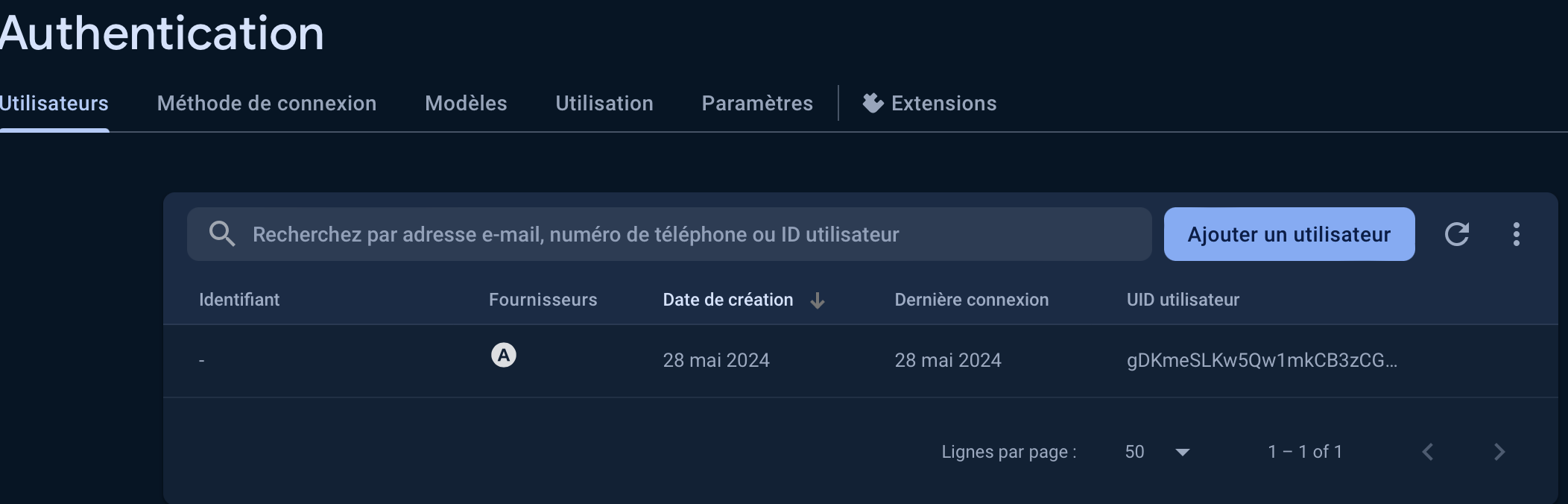Select the Utilisateurs tab
The height and width of the screenshot is (504, 1568).
pos(54,103)
